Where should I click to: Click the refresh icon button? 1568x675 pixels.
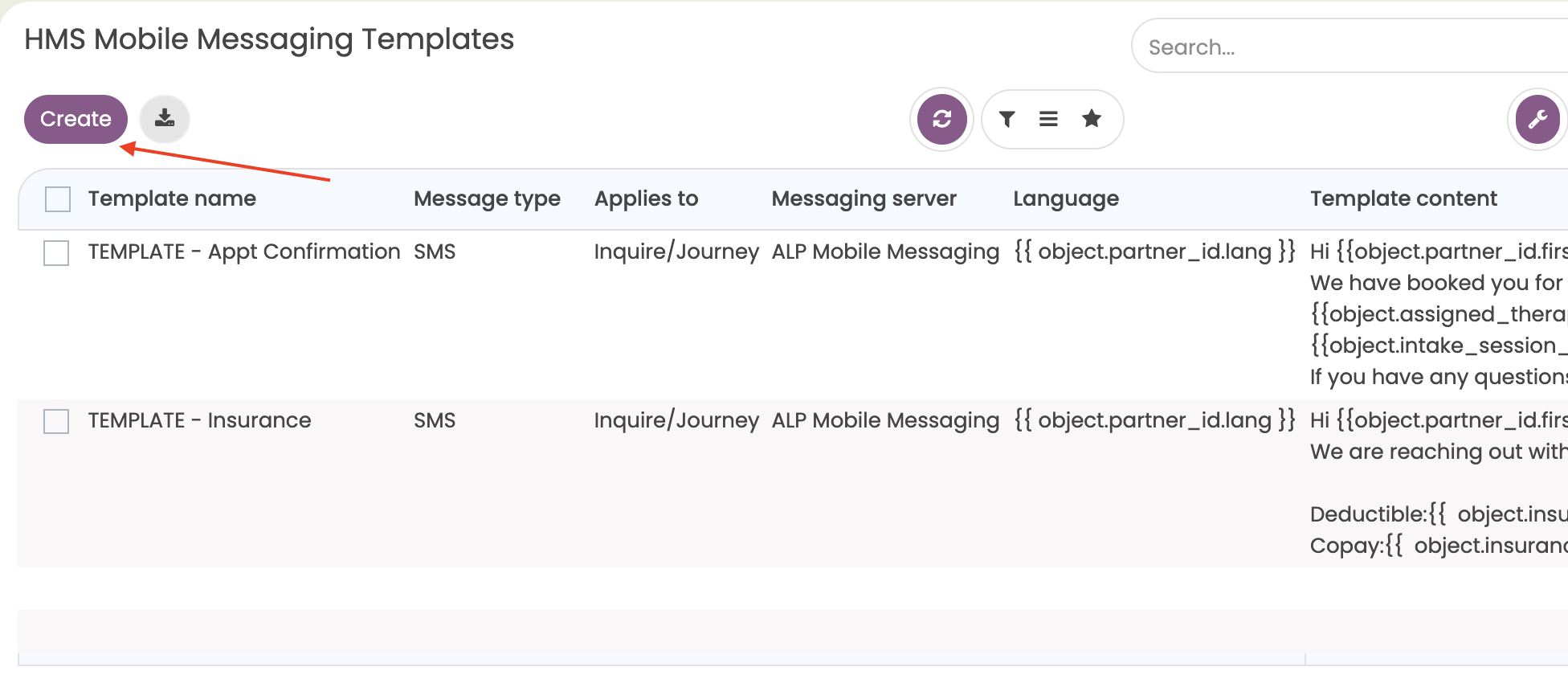click(941, 119)
